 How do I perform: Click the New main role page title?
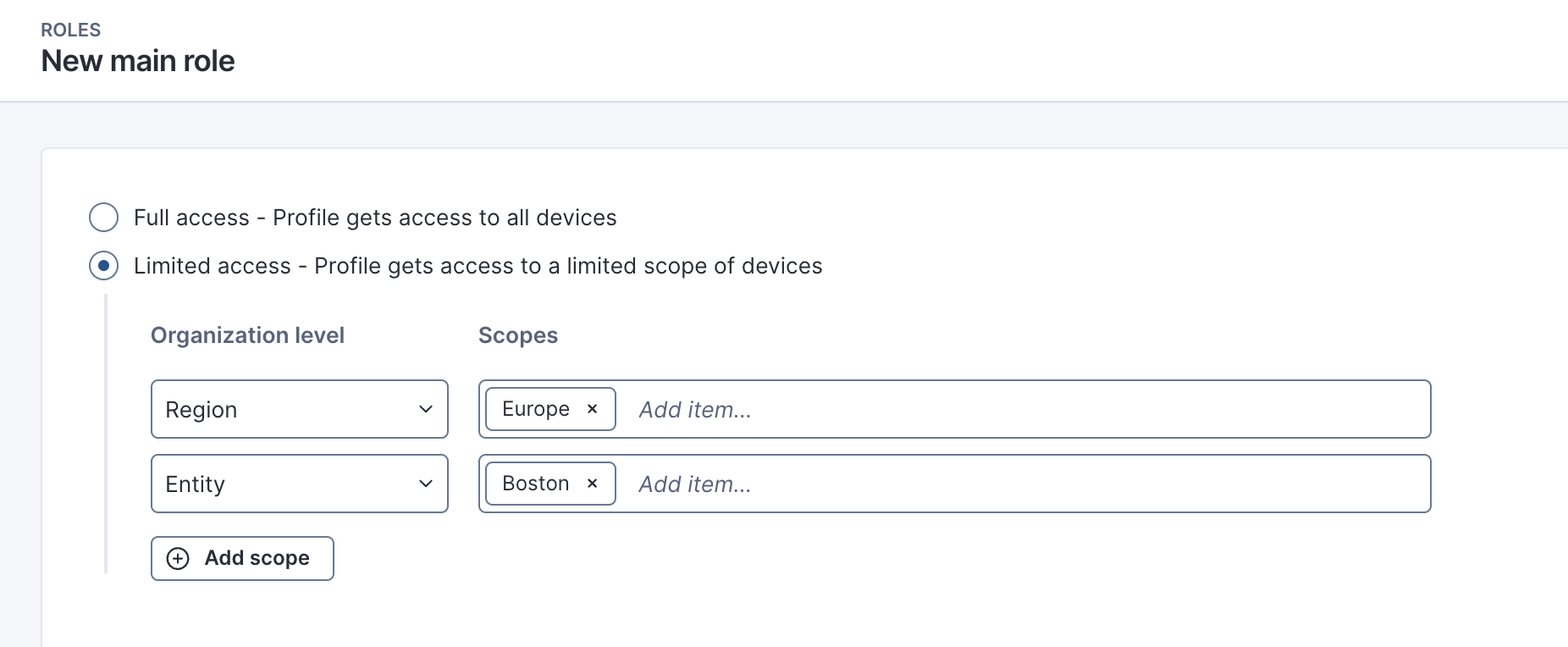tap(138, 61)
